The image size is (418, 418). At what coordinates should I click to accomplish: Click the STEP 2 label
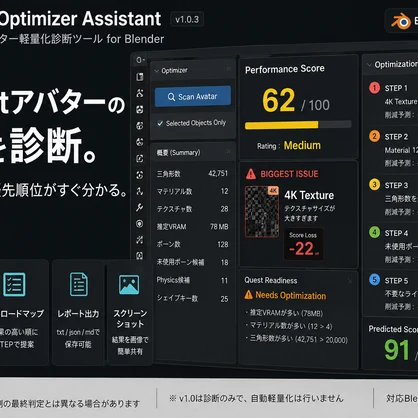pos(396,137)
